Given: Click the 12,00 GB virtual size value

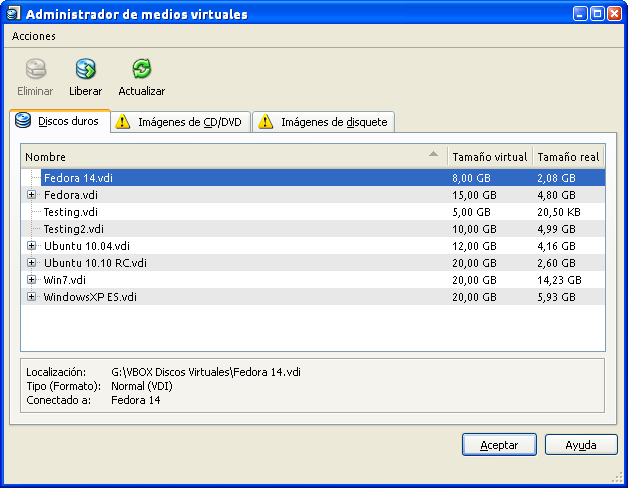Looking at the screenshot, I should pos(474,246).
